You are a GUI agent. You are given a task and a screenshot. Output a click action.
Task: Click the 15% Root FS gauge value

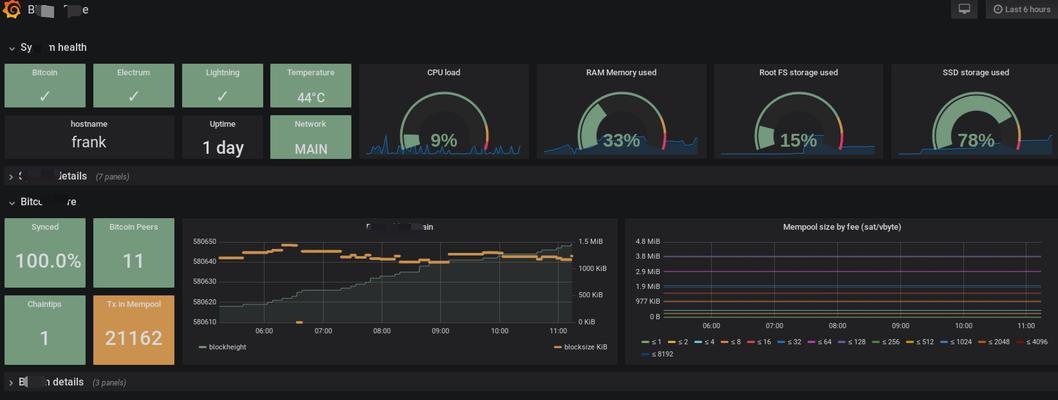[x=798, y=140]
